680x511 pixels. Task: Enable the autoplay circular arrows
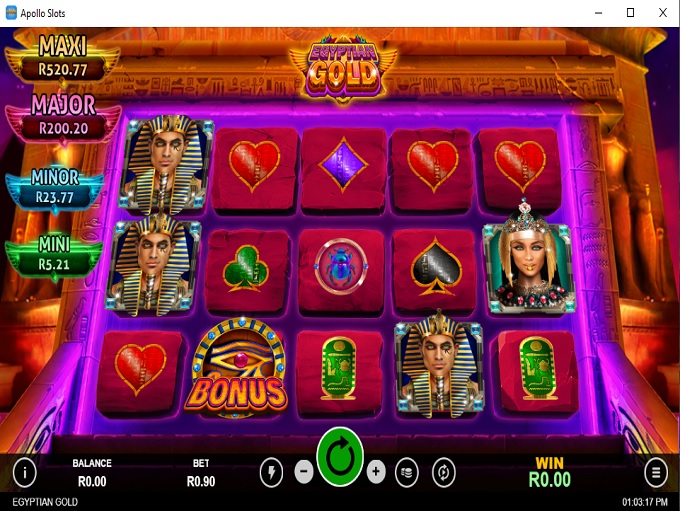(444, 472)
